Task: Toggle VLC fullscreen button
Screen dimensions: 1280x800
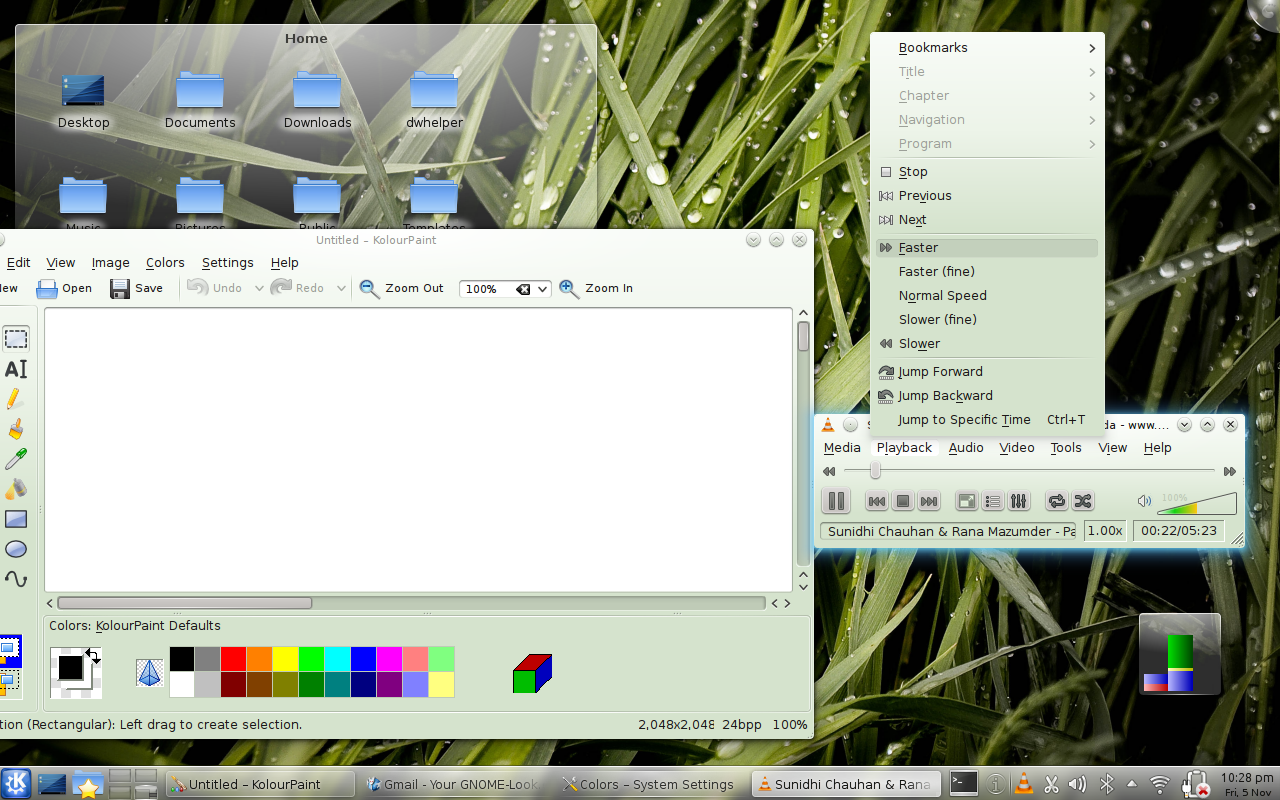Action: [966, 501]
